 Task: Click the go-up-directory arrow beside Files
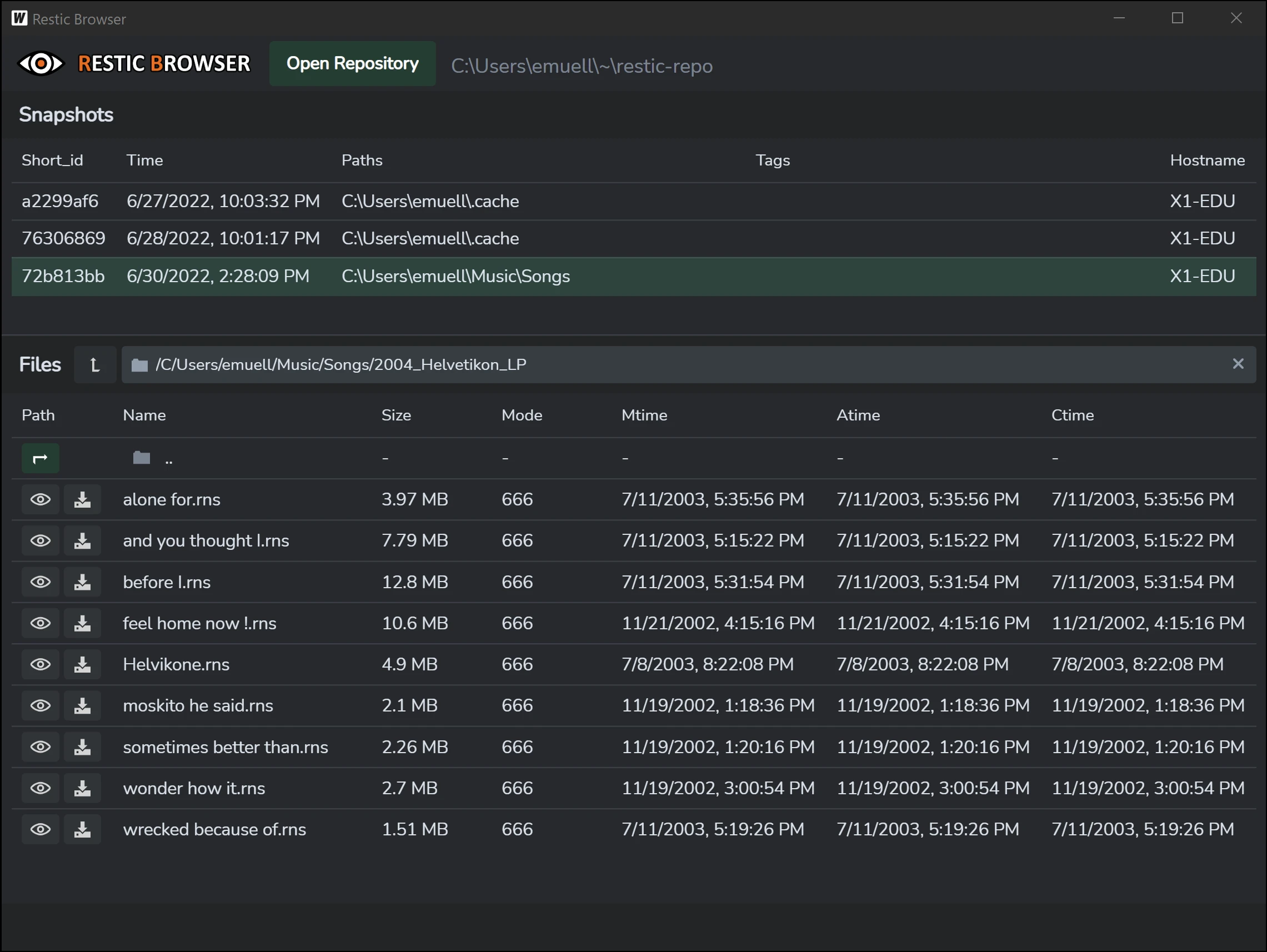[x=94, y=364]
